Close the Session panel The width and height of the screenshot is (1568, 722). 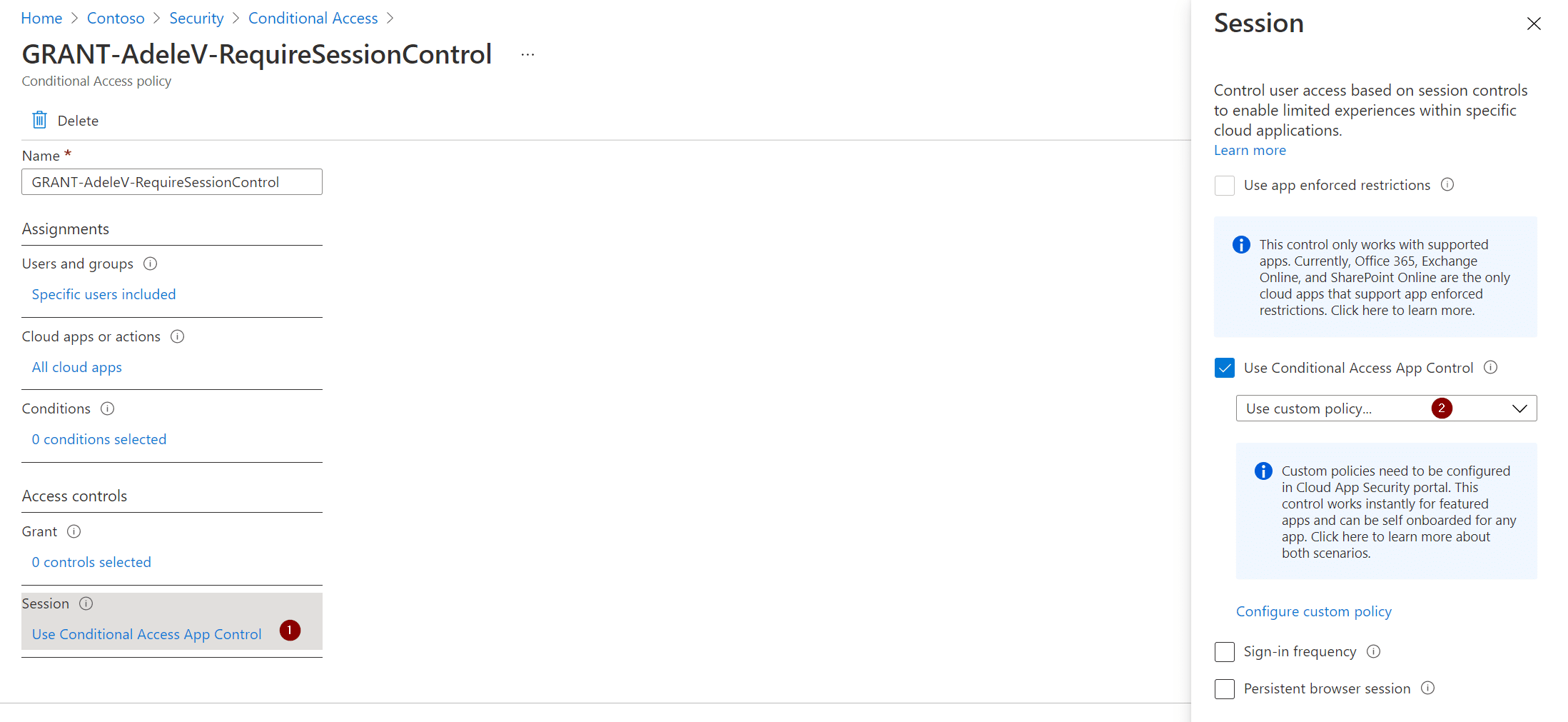1534,24
